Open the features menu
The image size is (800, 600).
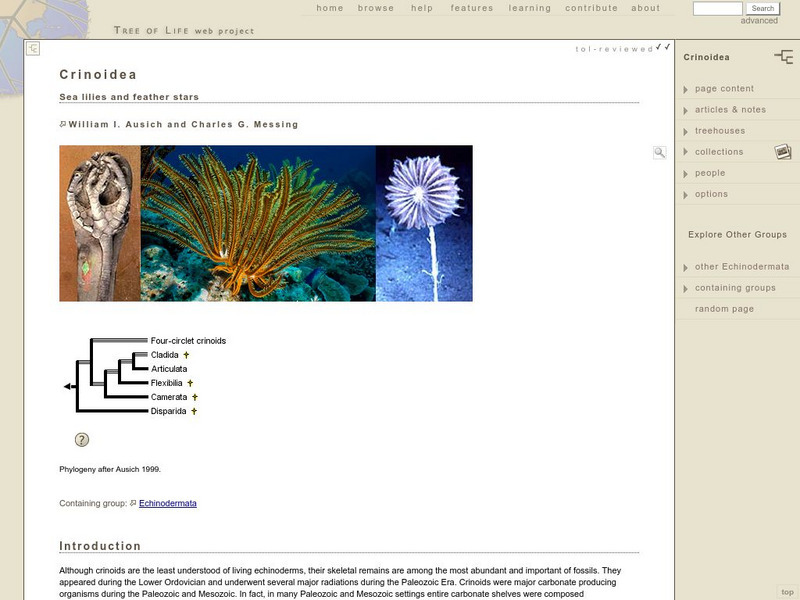coord(471,8)
